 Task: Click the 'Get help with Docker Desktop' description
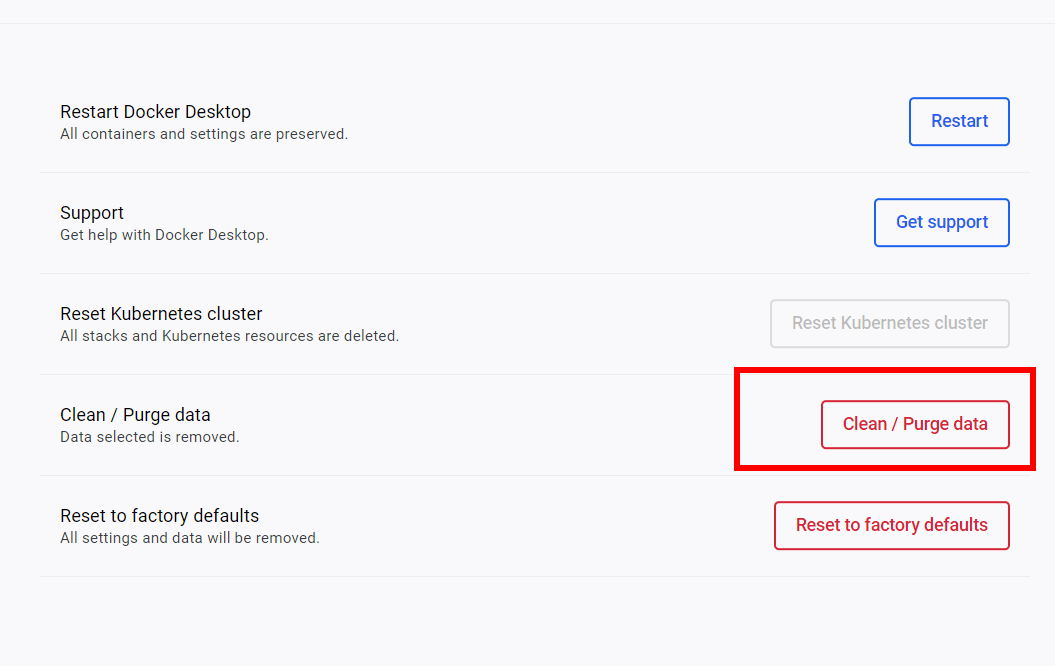coord(164,235)
